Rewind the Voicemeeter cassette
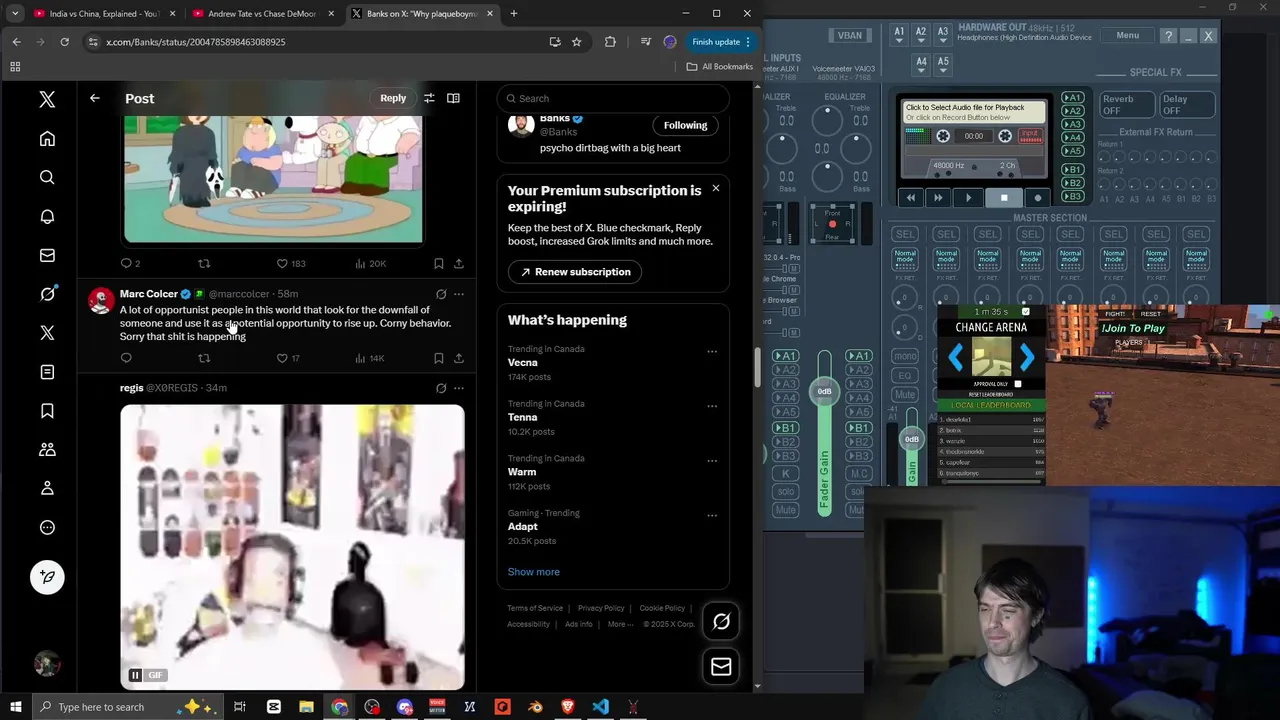1280x720 pixels. tap(911, 198)
